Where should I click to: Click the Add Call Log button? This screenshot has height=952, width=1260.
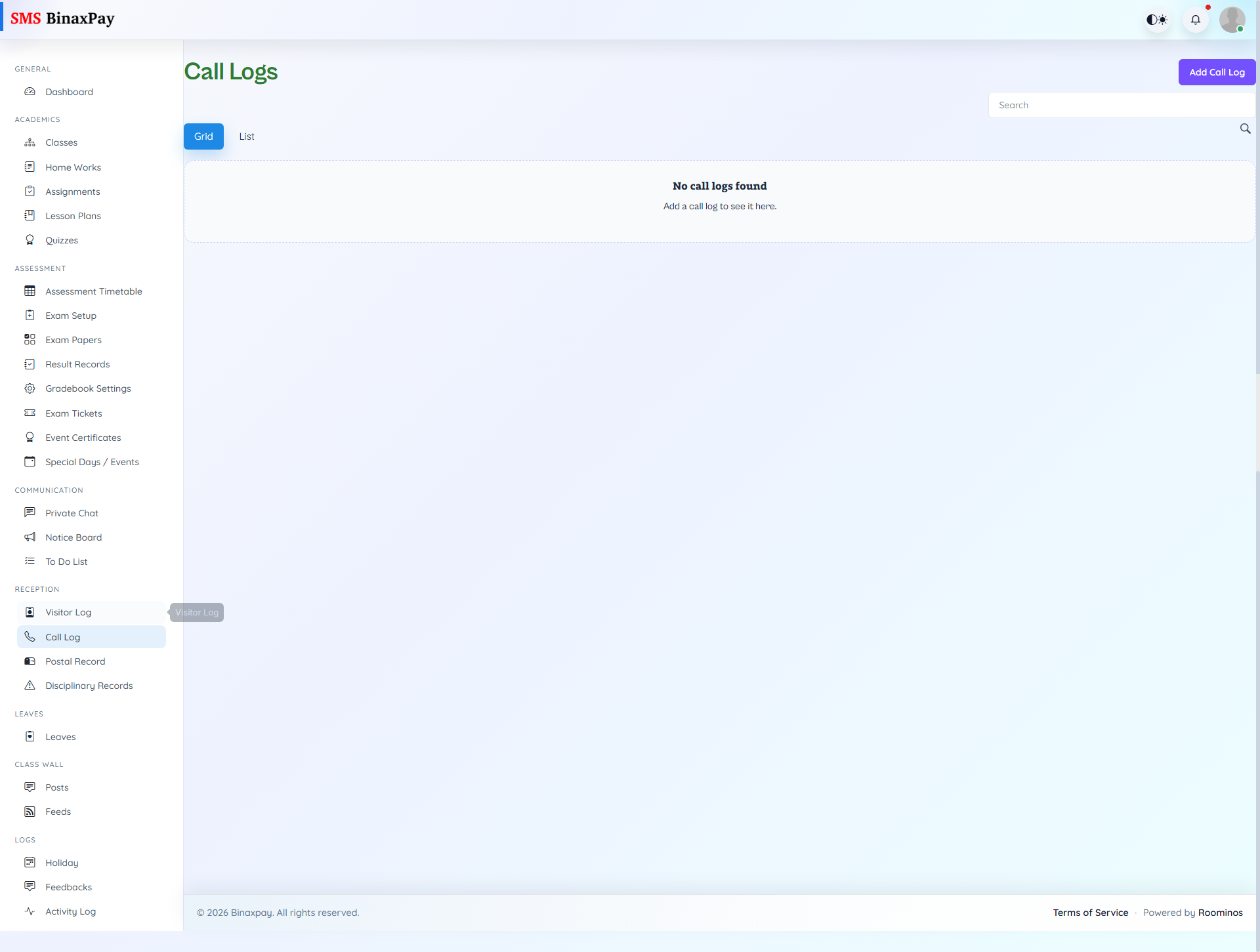[1217, 72]
